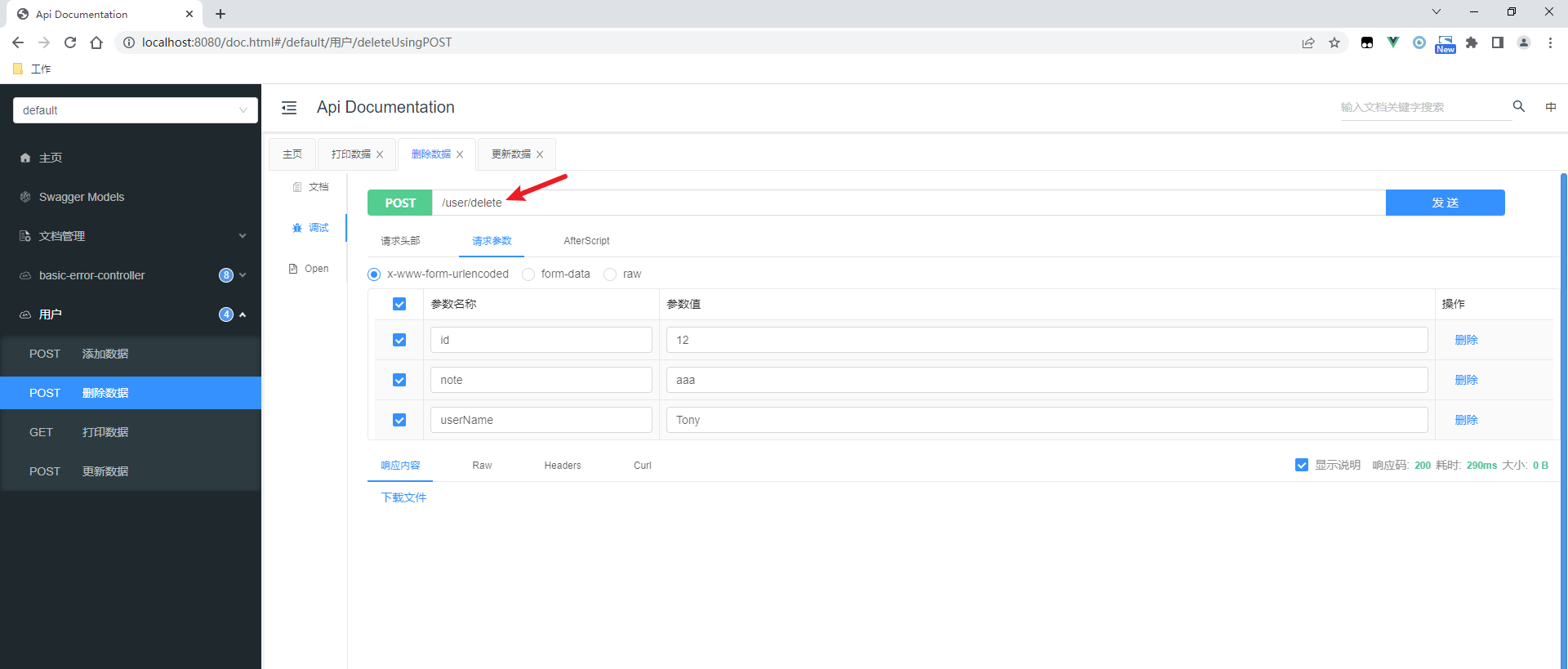The width and height of the screenshot is (1568, 669).
Task: Expand the 文档管理 menu
Action: point(131,236)
